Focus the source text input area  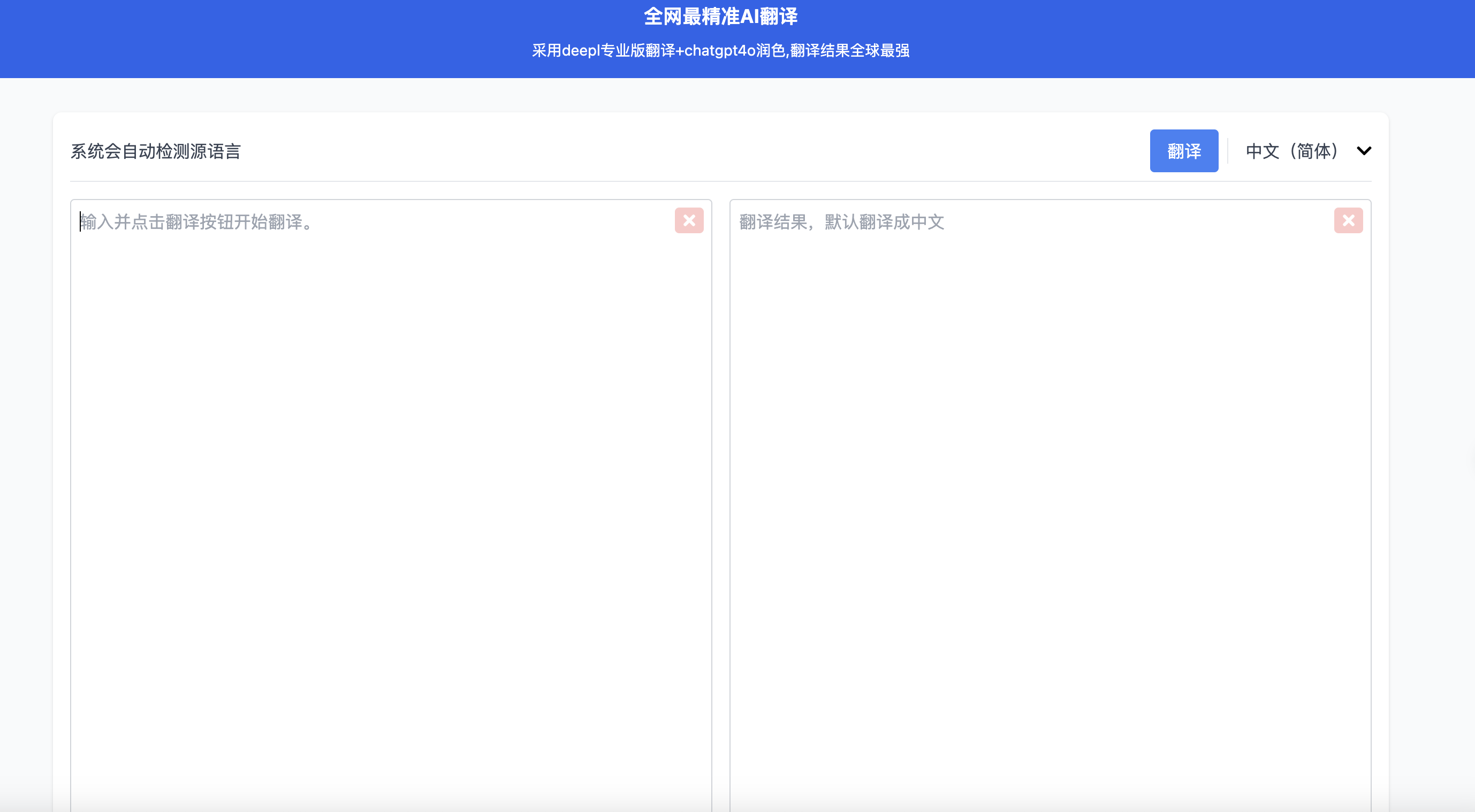click(x=391, y=505)
